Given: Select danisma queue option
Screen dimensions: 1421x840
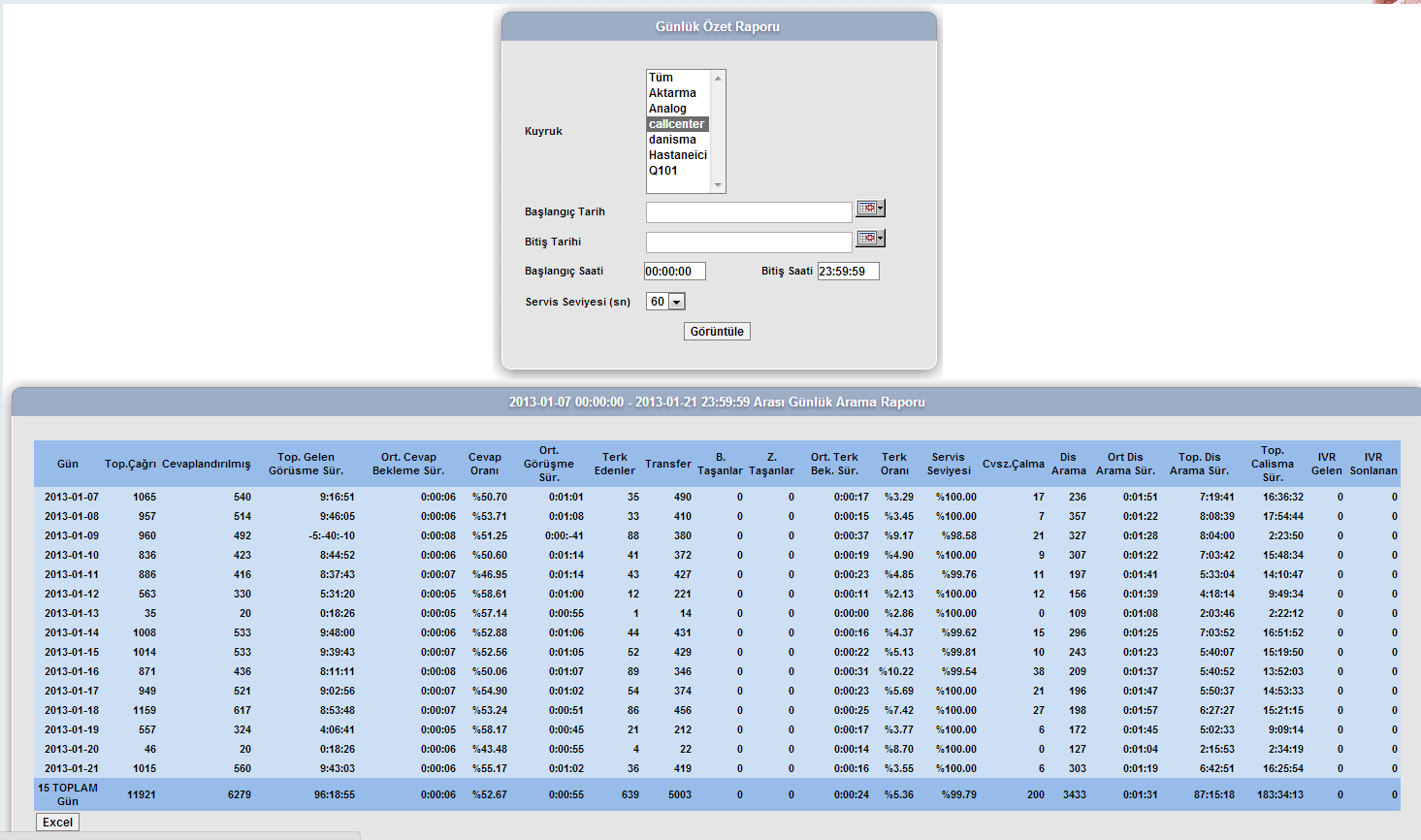Looking at the screenshot, I should coord(678,140).
